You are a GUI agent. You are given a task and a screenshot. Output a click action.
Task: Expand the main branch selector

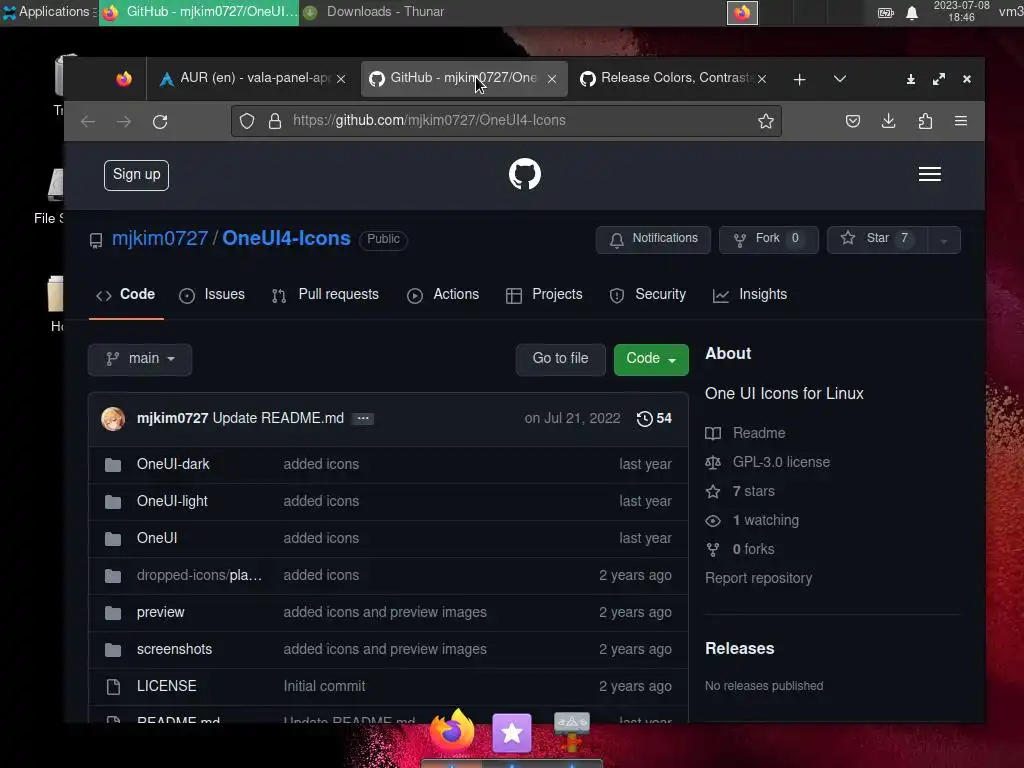[140, 359]
